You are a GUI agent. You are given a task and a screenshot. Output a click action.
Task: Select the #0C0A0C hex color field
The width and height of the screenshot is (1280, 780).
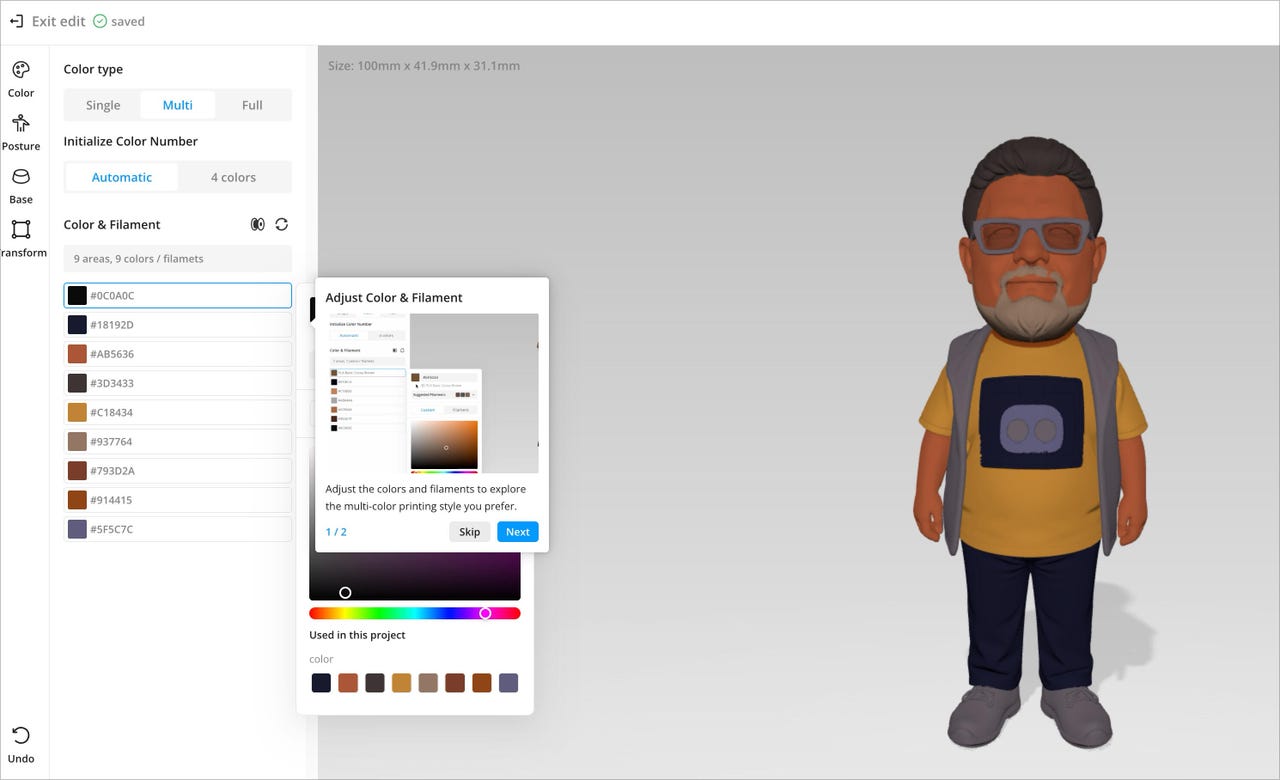click(188, 296)
